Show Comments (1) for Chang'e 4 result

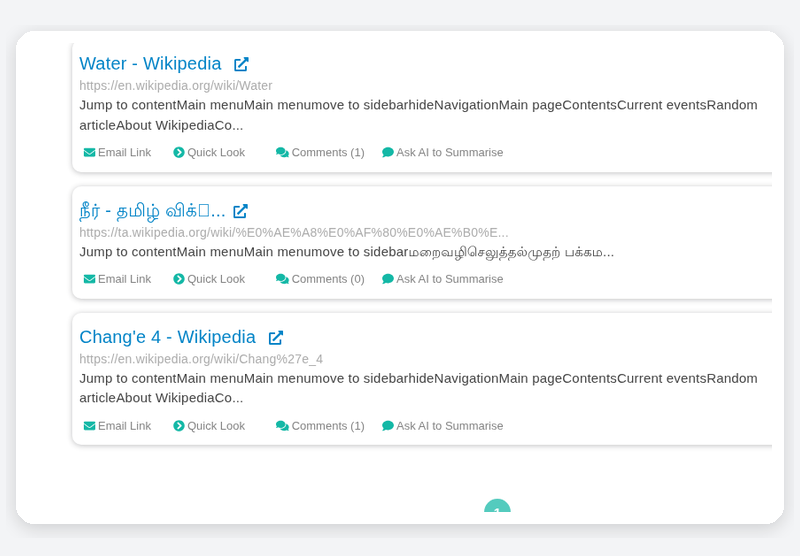(x=320, y=426)
